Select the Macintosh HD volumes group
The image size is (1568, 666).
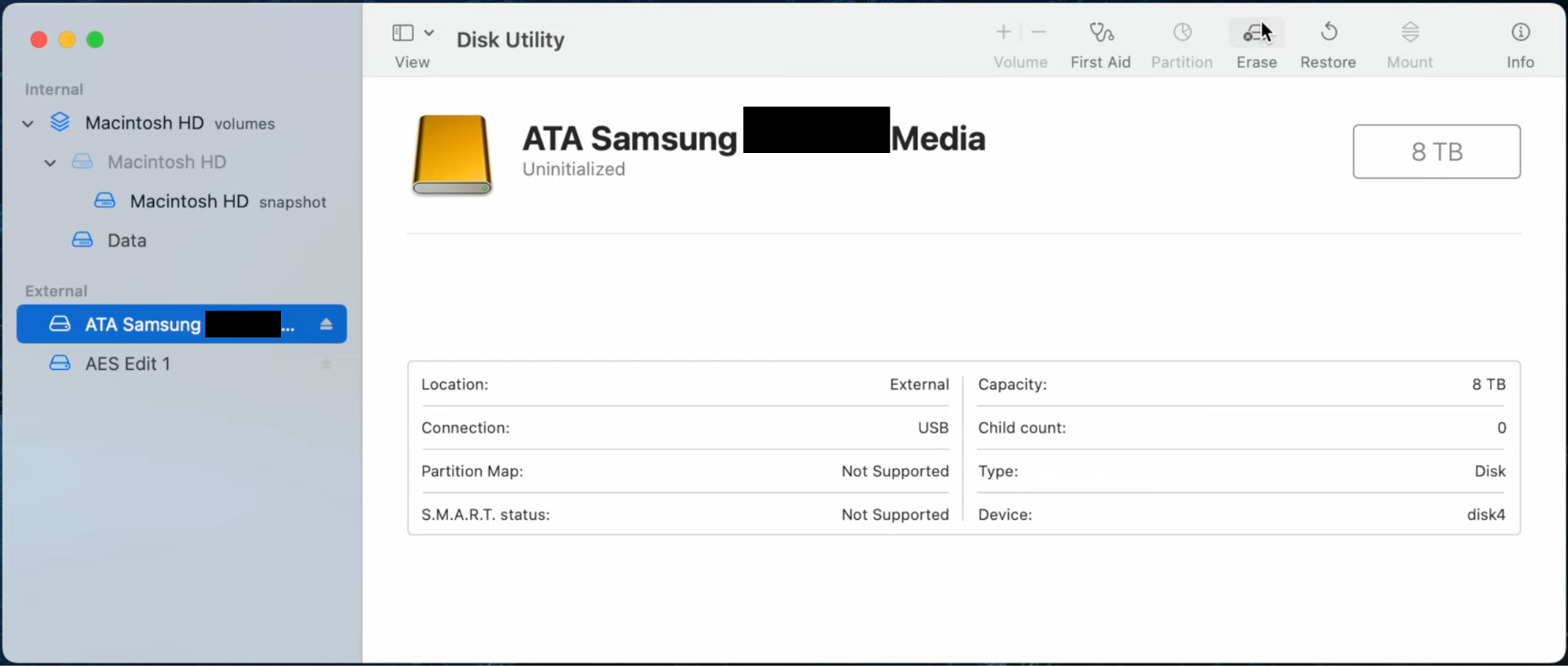[181, 122]
